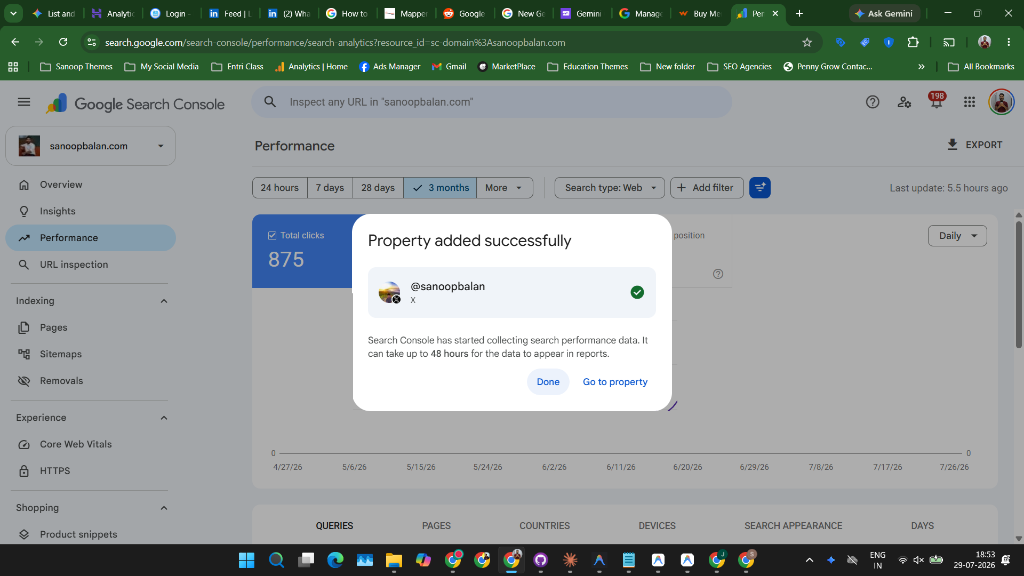The image size is (1024, 576).
Task: Open URL inspection in the sidebar
Action: click(x=90, y=264)
